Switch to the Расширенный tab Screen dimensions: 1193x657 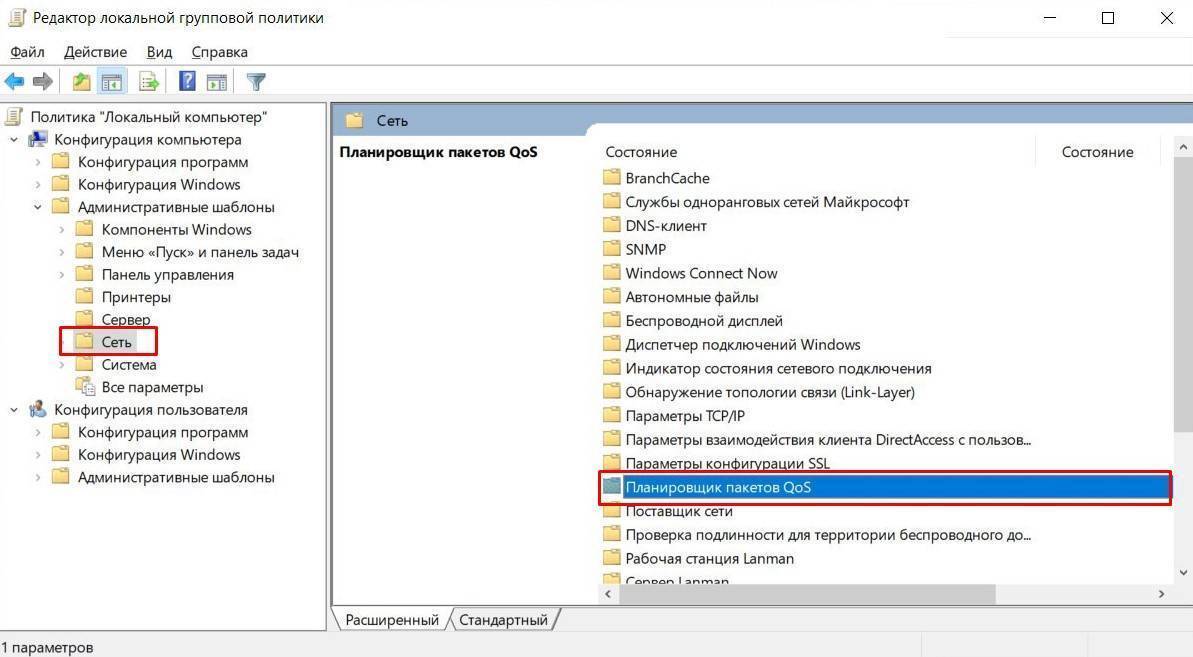tap(391, 620)
